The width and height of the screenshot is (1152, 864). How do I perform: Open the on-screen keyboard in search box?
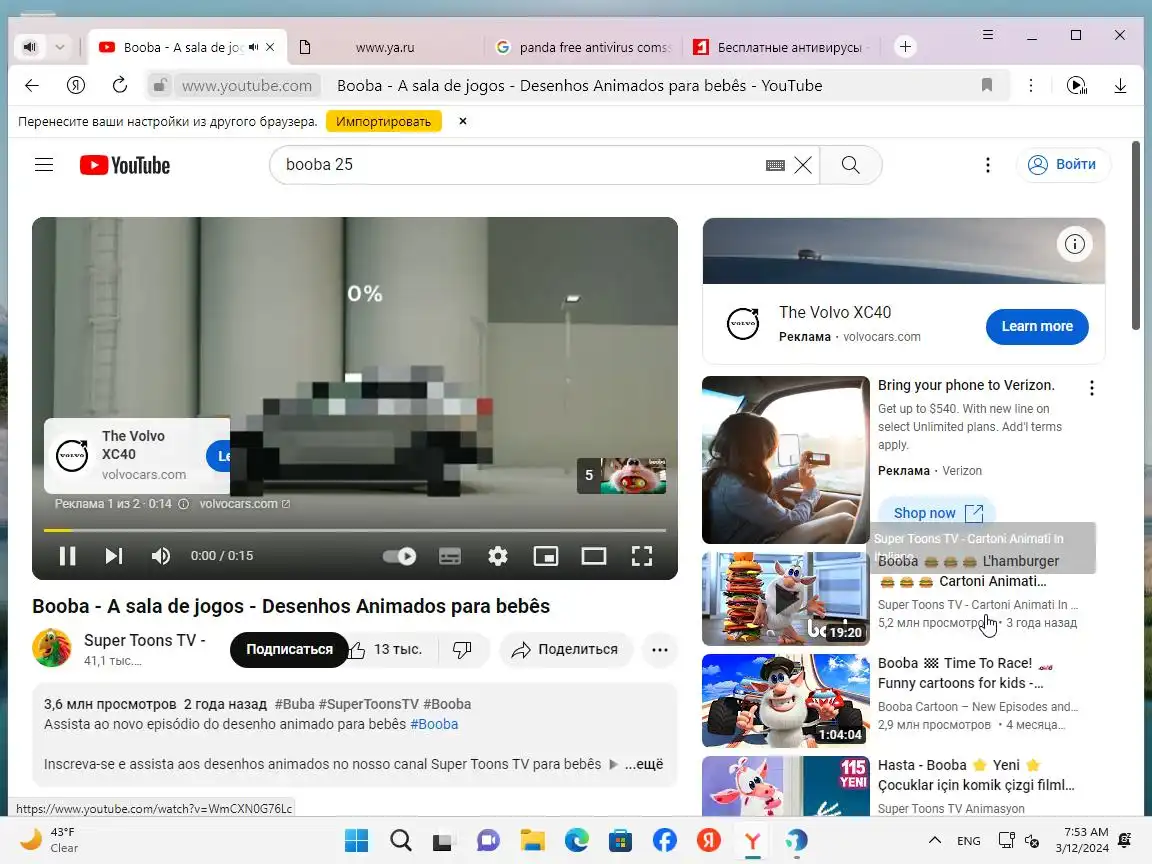[775, 165]
